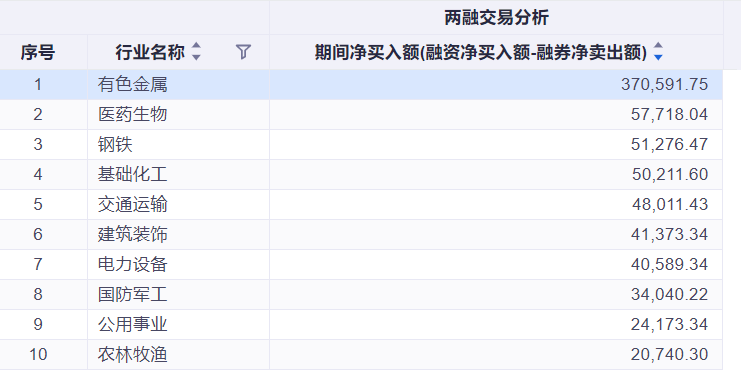Click the value 370,591.75

tap(664, 85)
